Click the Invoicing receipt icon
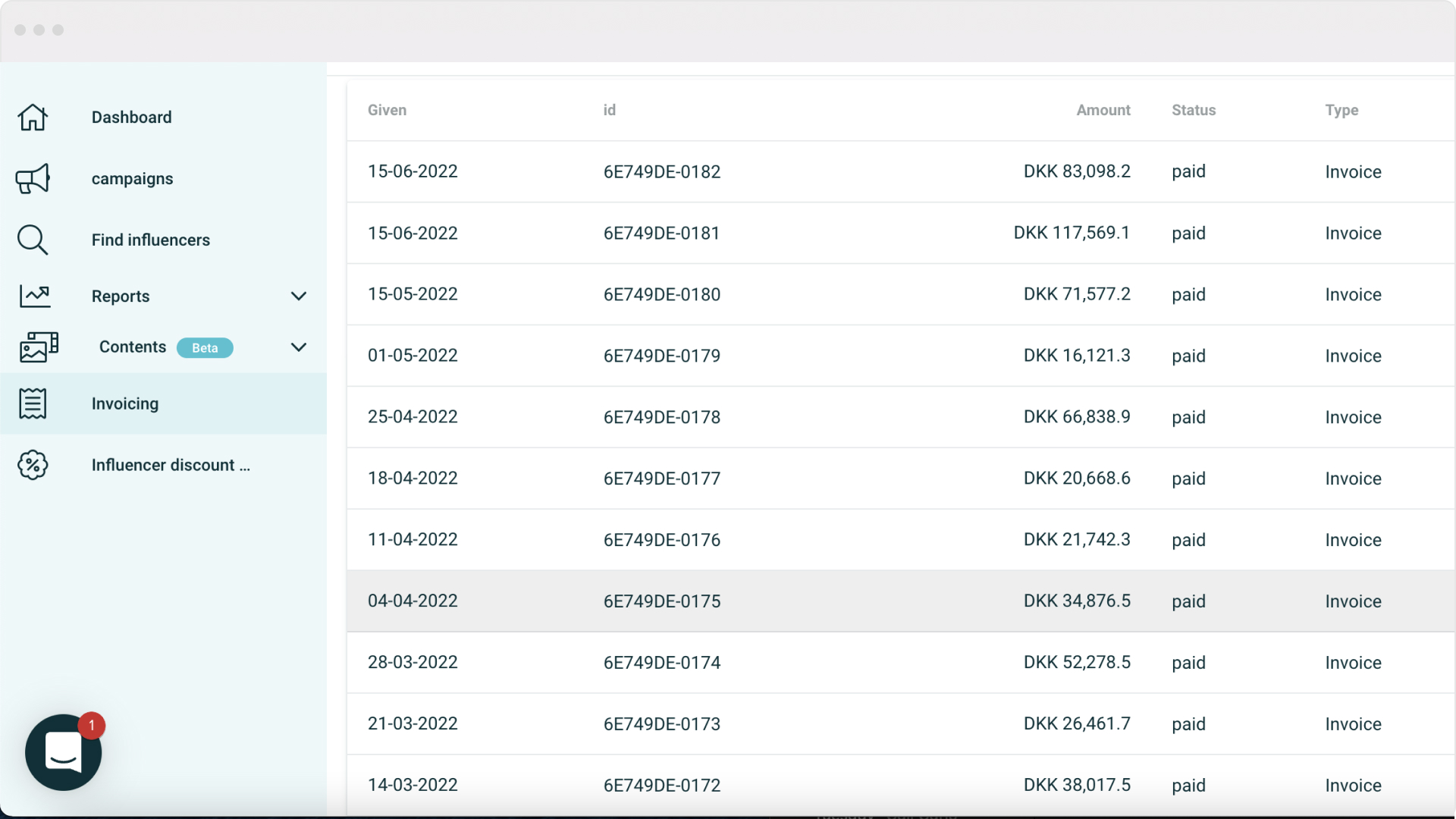 (33, 403)
